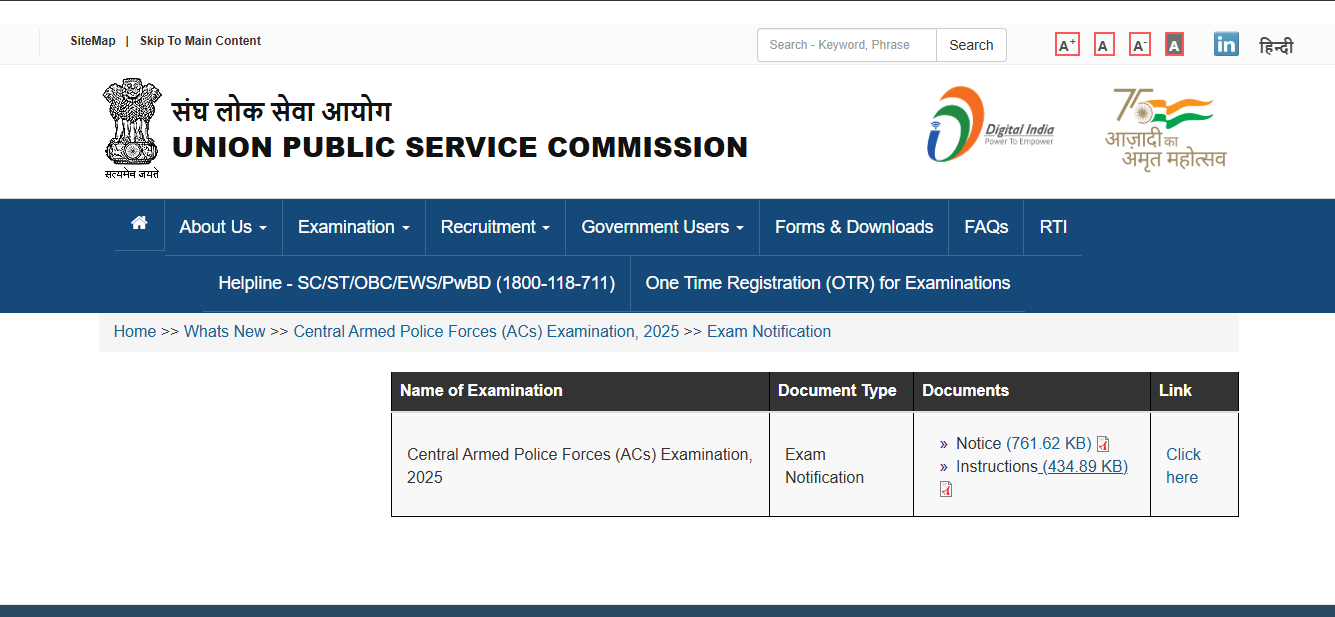Click inside the keyword search field
The width and height of the screenshot is (1335, 617).
point(845,44)
